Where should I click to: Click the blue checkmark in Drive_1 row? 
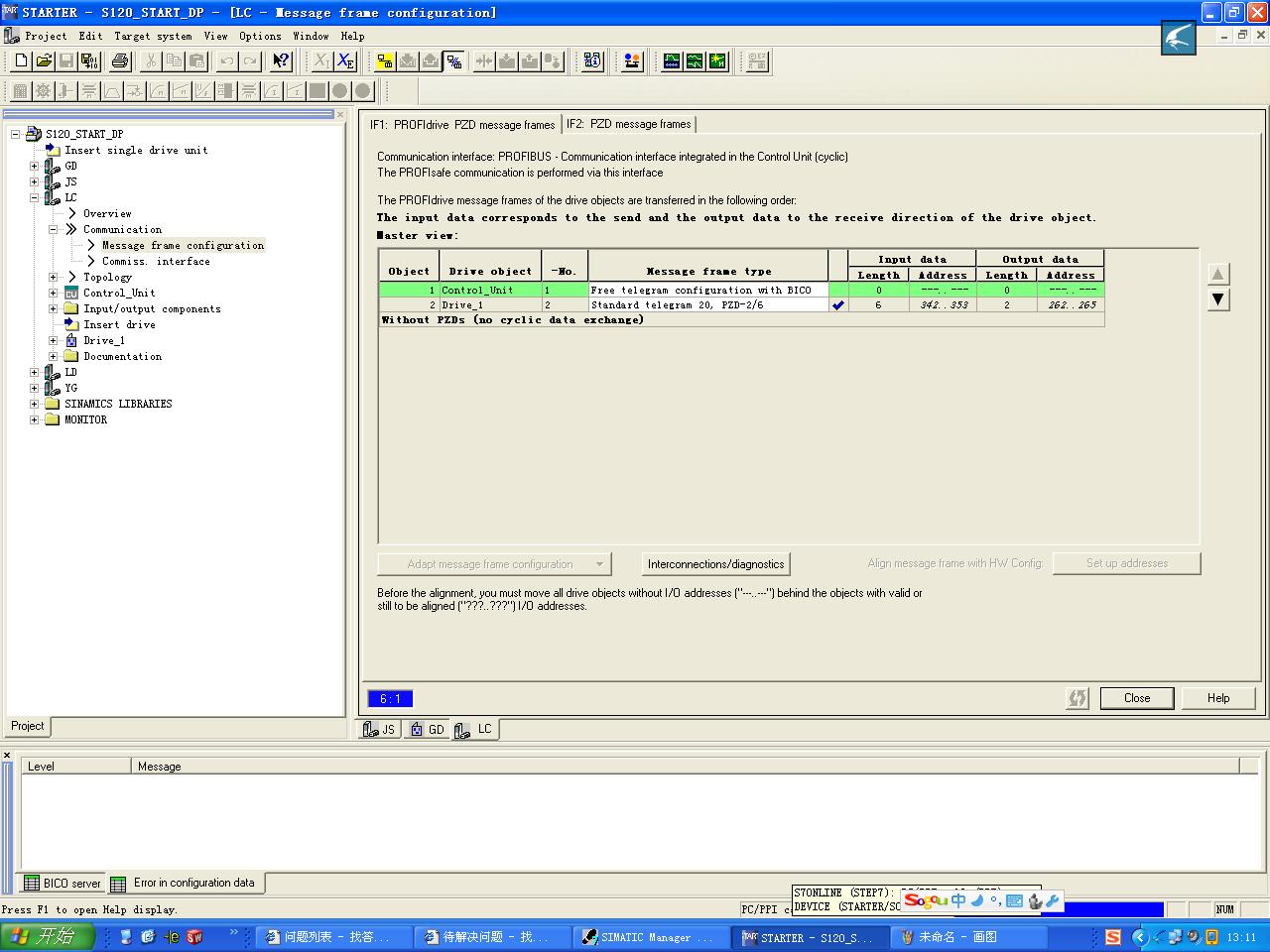click(837, 305)
